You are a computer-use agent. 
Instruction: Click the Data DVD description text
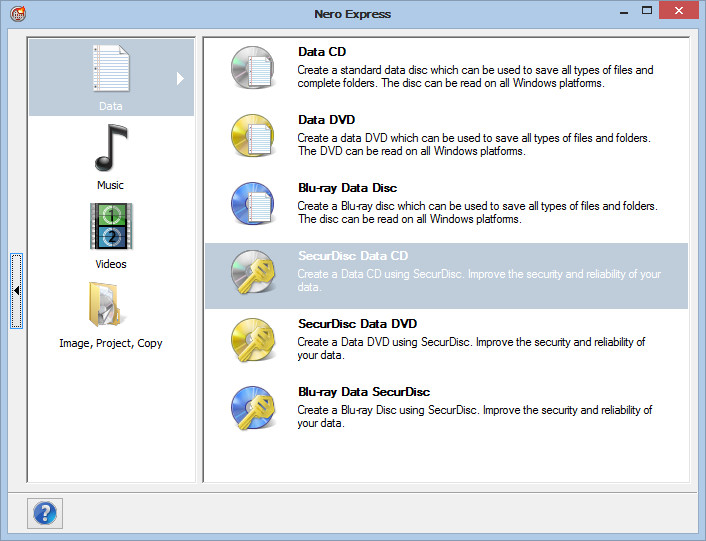[474, 144]
